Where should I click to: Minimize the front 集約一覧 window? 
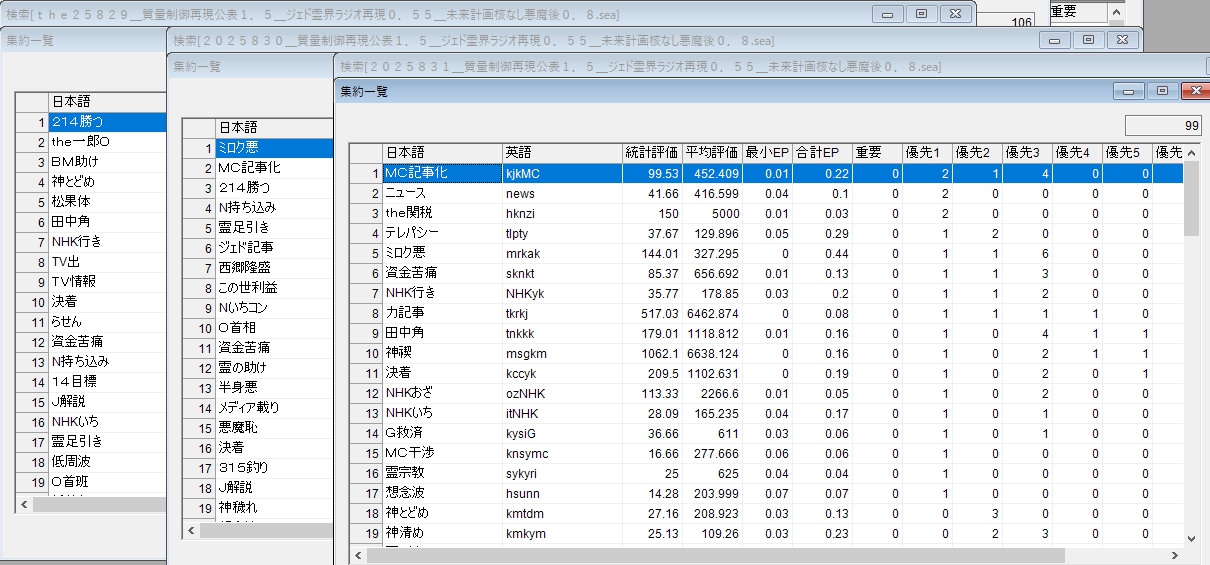pos(1131,91)
